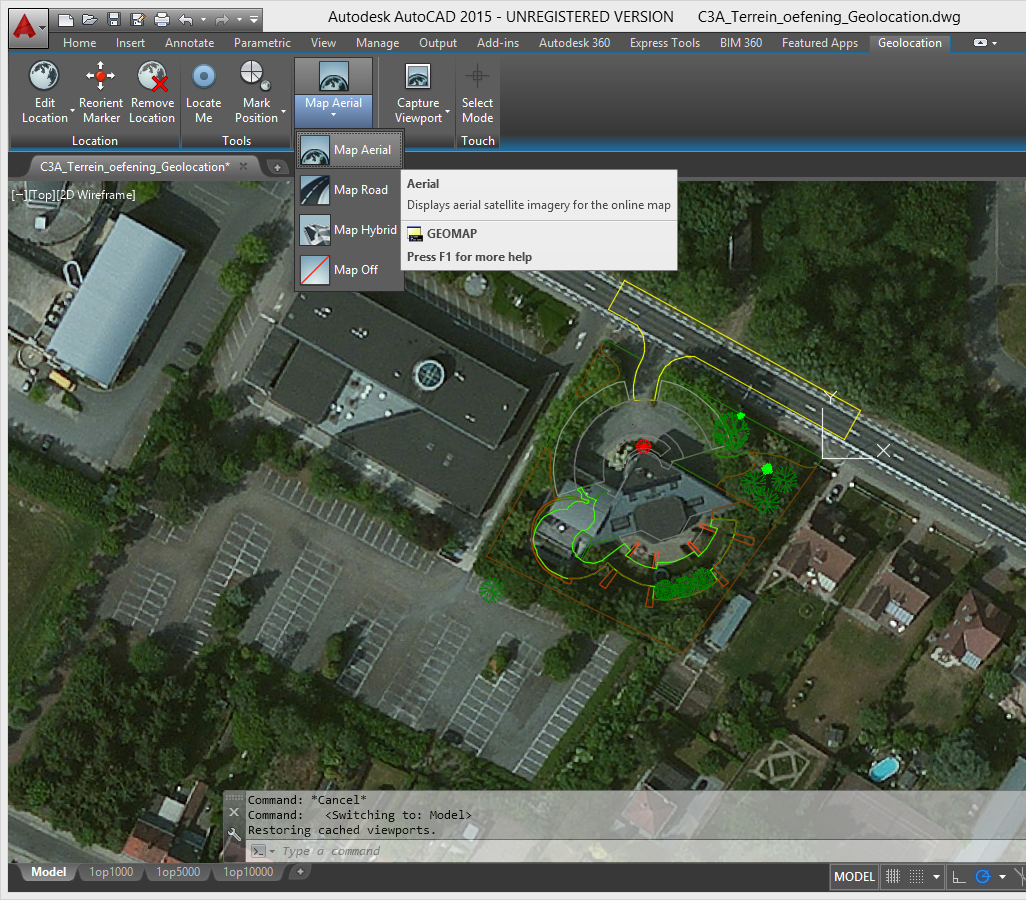Click the Save As icon
Image resolution: width=1026 pixels, height=900 pixels.
[x=137, y=20]
